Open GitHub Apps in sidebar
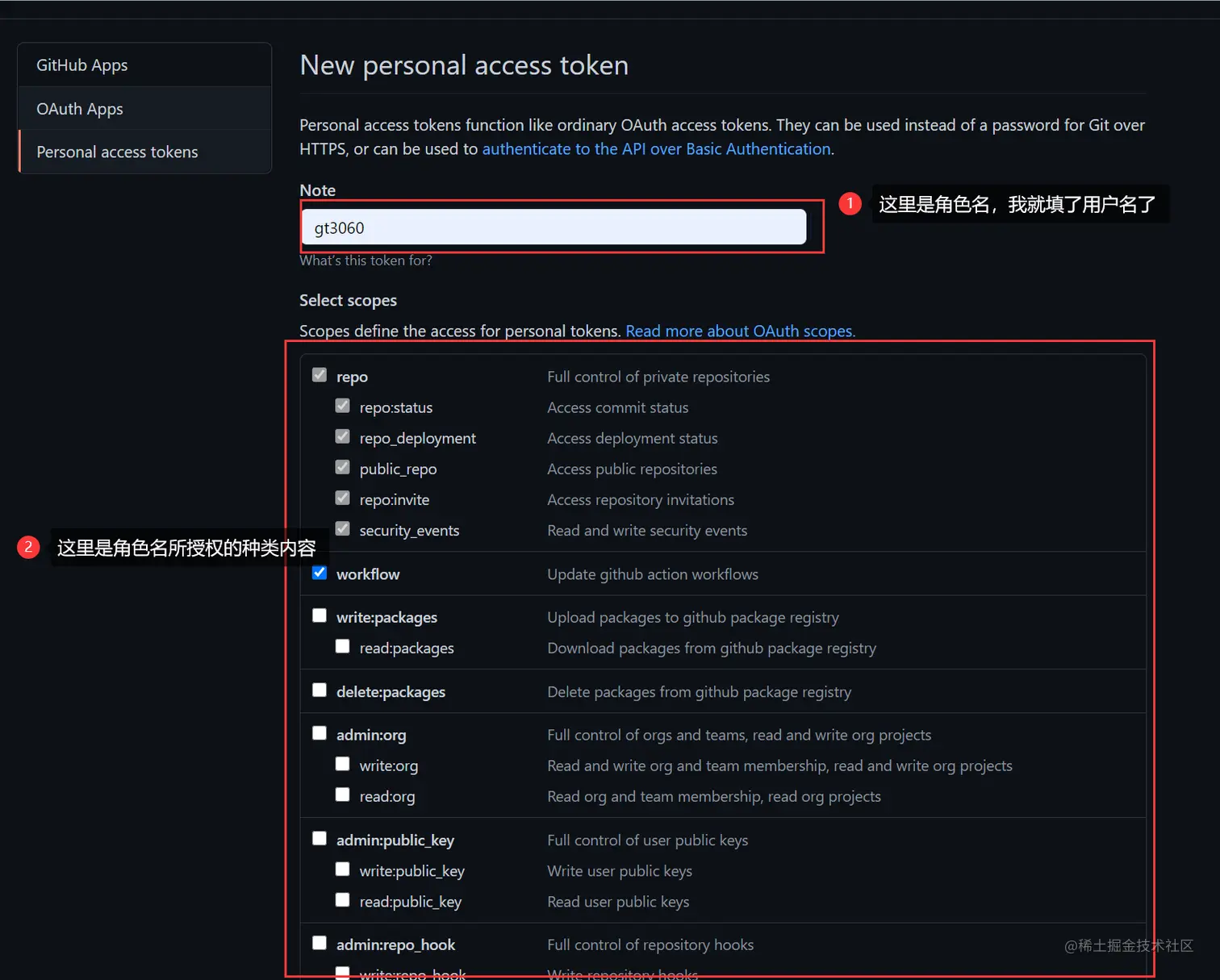The height and width of the screenshot is (980, 1220). pyautogui.click(x=144, y=65)
